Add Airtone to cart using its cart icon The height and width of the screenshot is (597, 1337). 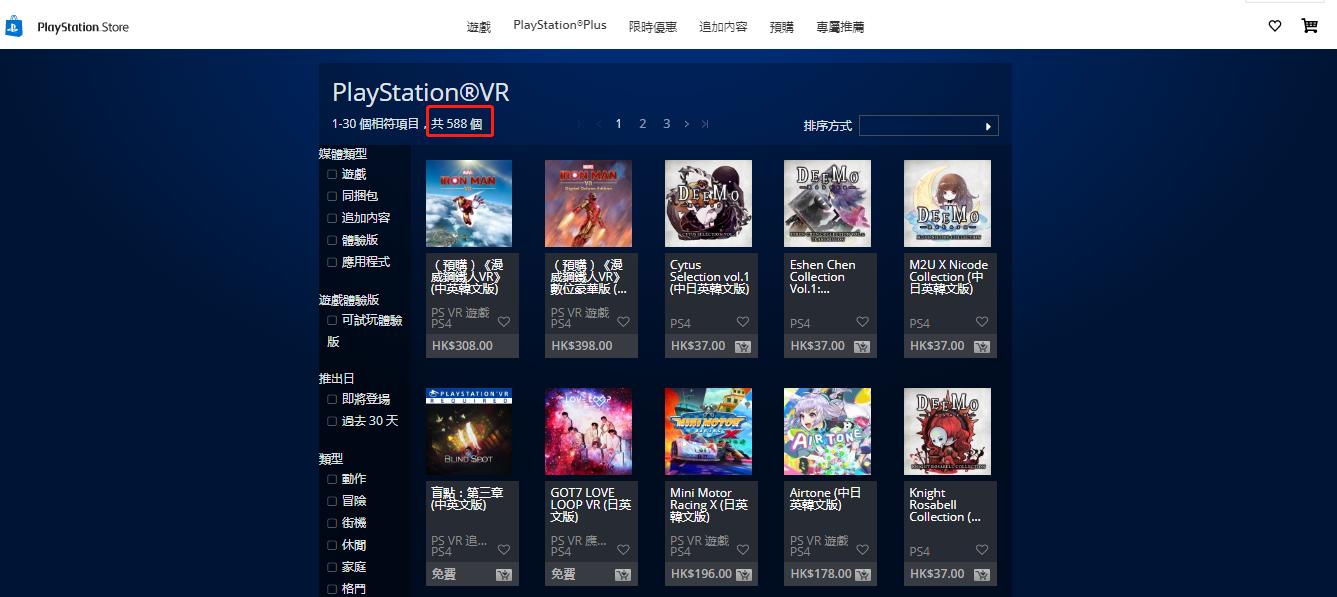coord(861,573)
